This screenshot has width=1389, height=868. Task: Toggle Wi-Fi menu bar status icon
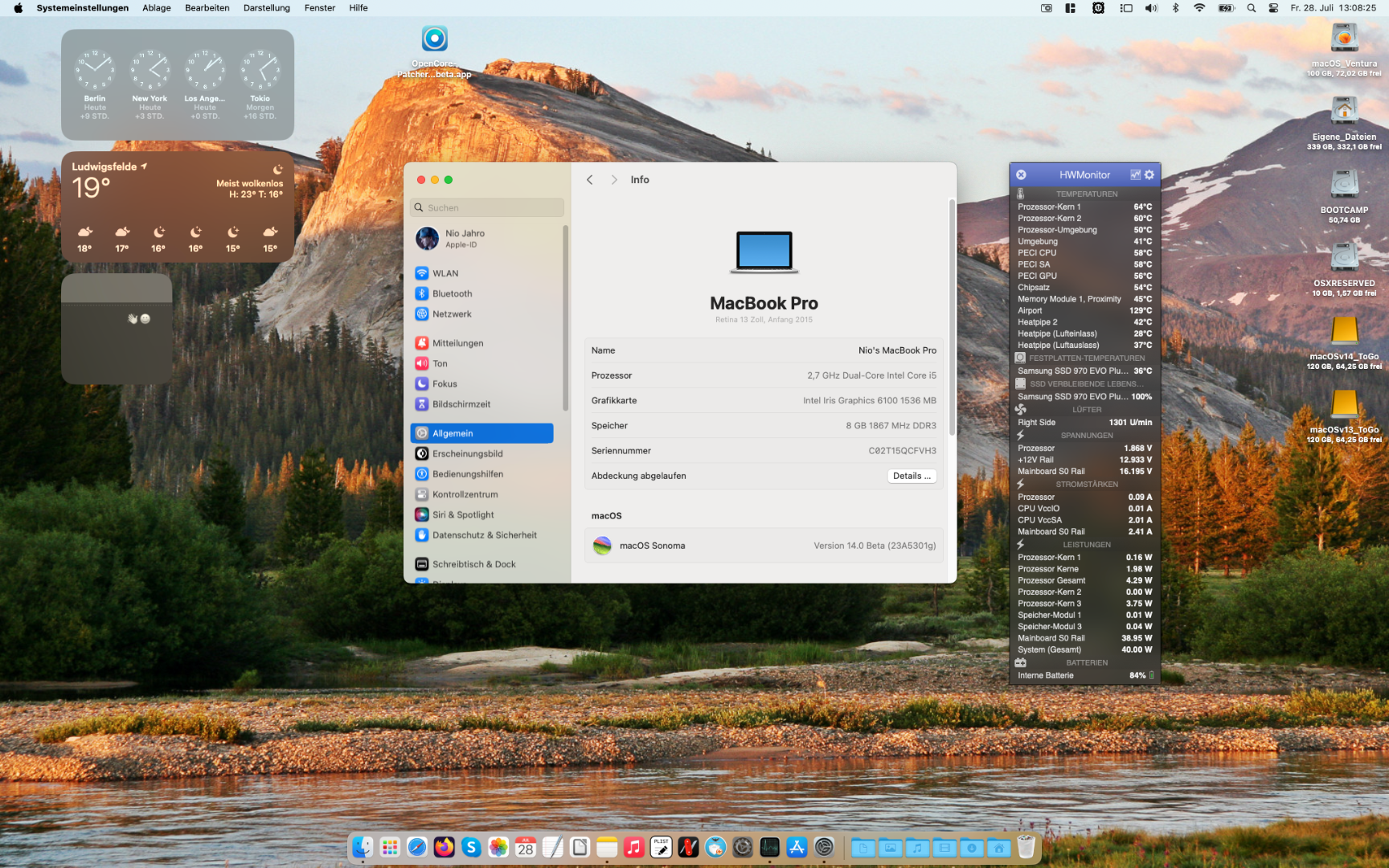1199,8
